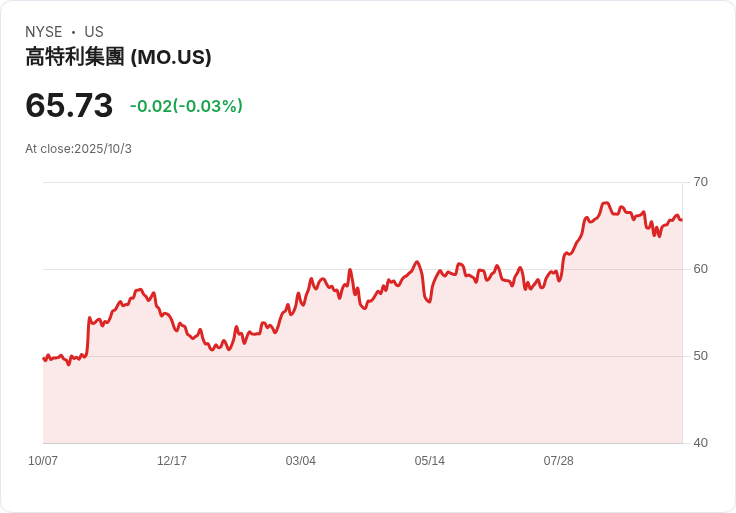Open the 高特利集團 (MO.US) stock title
736x513 pixels.
click(118, 58)
